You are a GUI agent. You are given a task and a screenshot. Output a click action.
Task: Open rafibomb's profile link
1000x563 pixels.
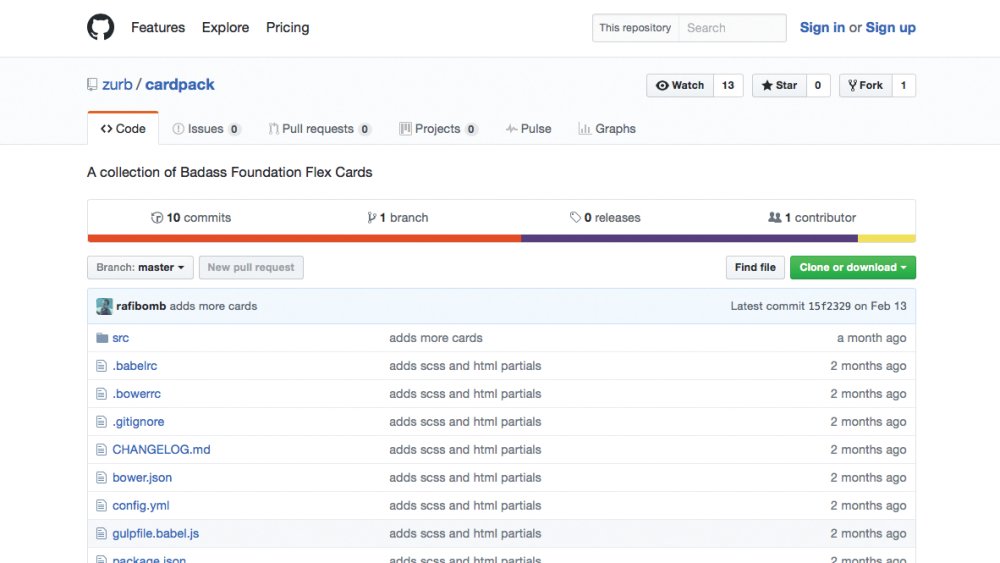(141, 306)
